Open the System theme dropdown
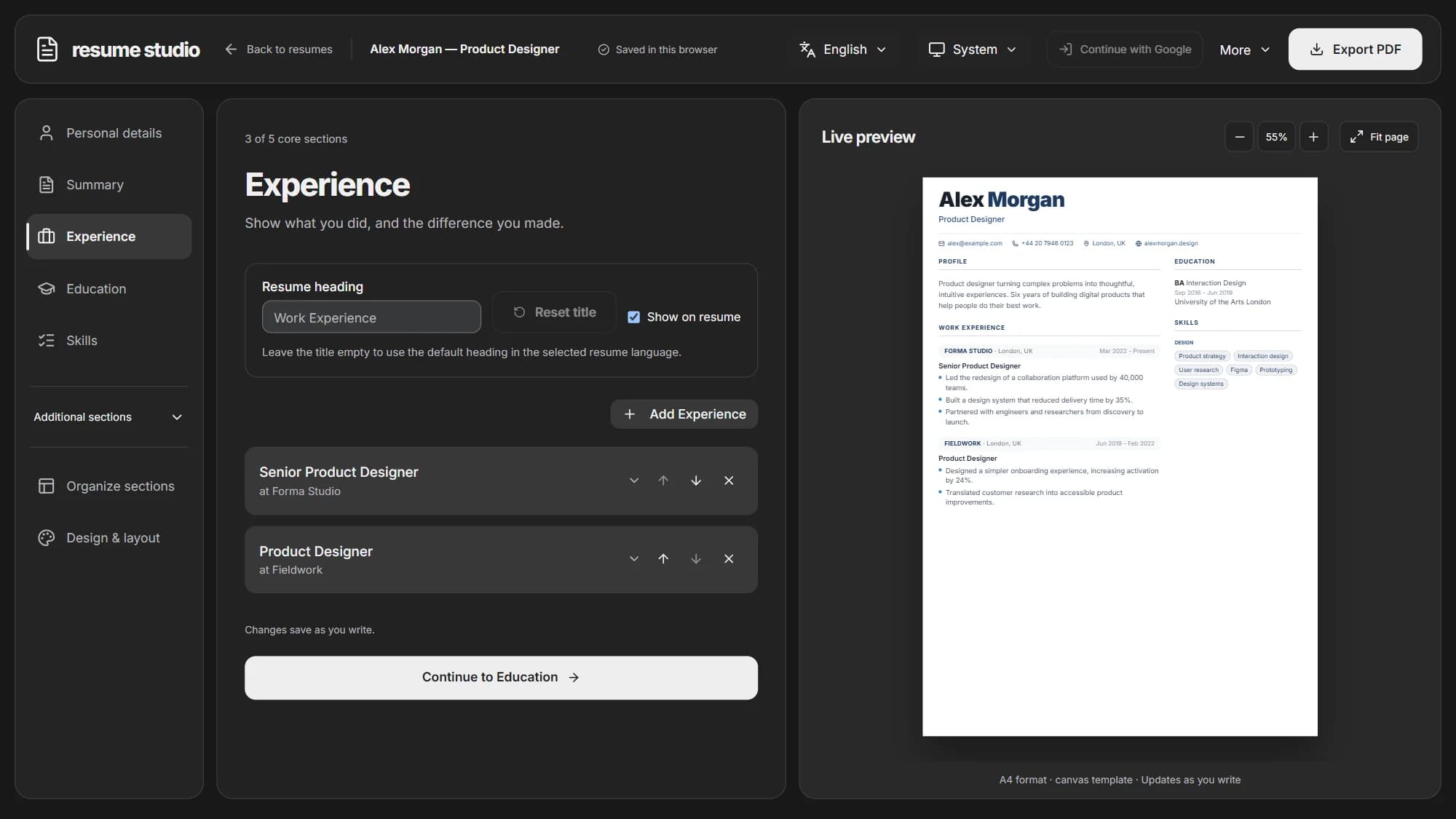The height and width of the screenshot is (819, 1456). [x=972, y=49]
